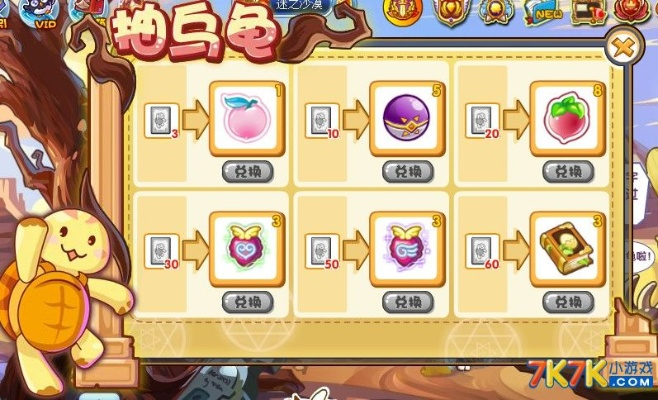Click the purple-glow winged heart reward

[407, 249]
